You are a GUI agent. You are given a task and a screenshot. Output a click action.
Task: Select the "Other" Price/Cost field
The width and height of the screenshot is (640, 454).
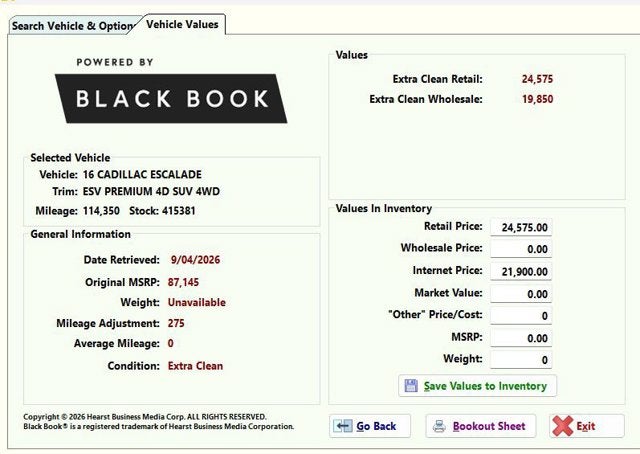521,316
